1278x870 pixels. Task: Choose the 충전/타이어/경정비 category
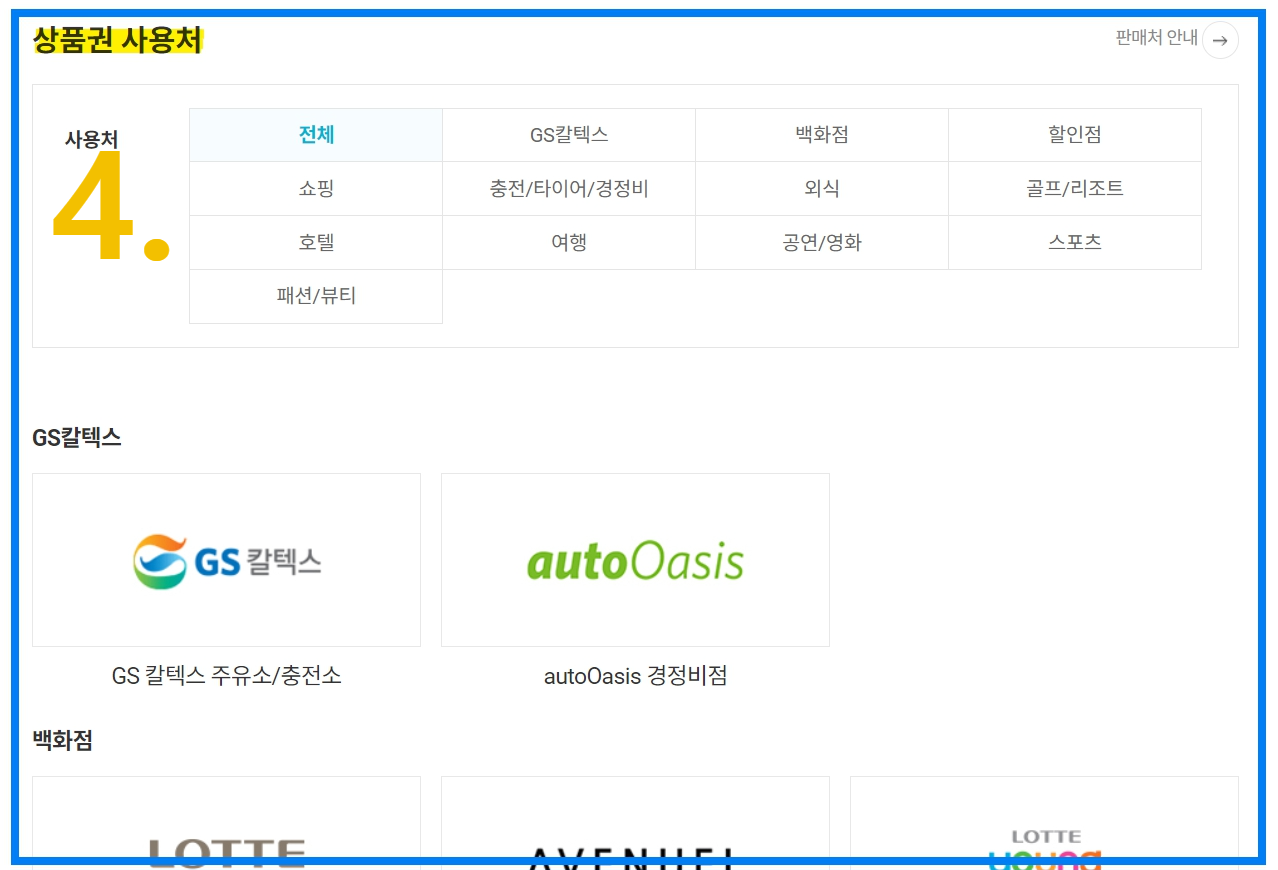click(568, 188)
